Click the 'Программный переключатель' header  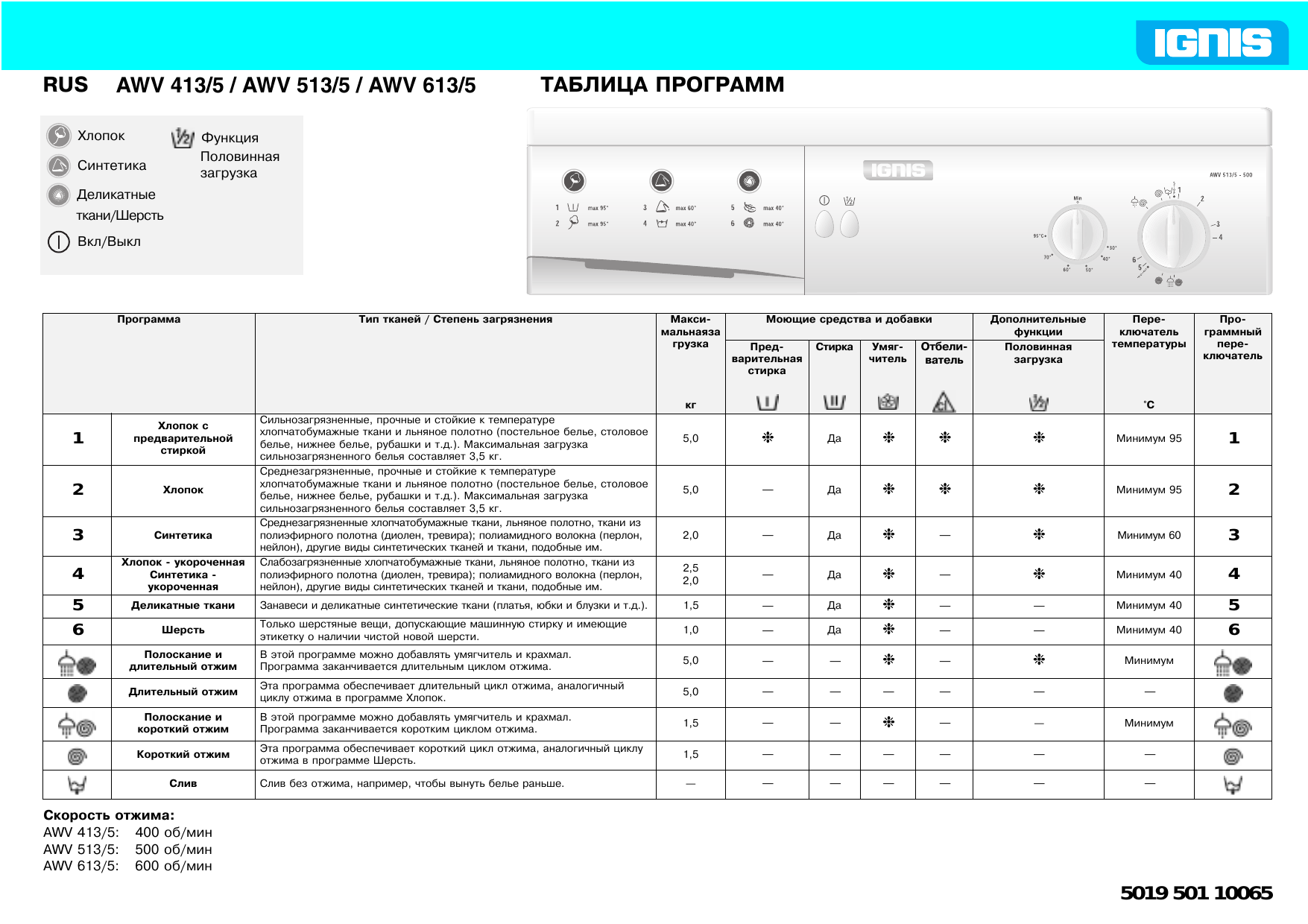pyautogui.click(x=1233, y=338)
